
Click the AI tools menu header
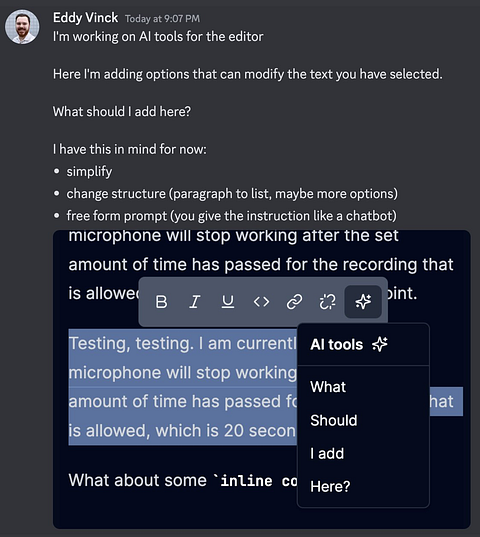point(363,345)
